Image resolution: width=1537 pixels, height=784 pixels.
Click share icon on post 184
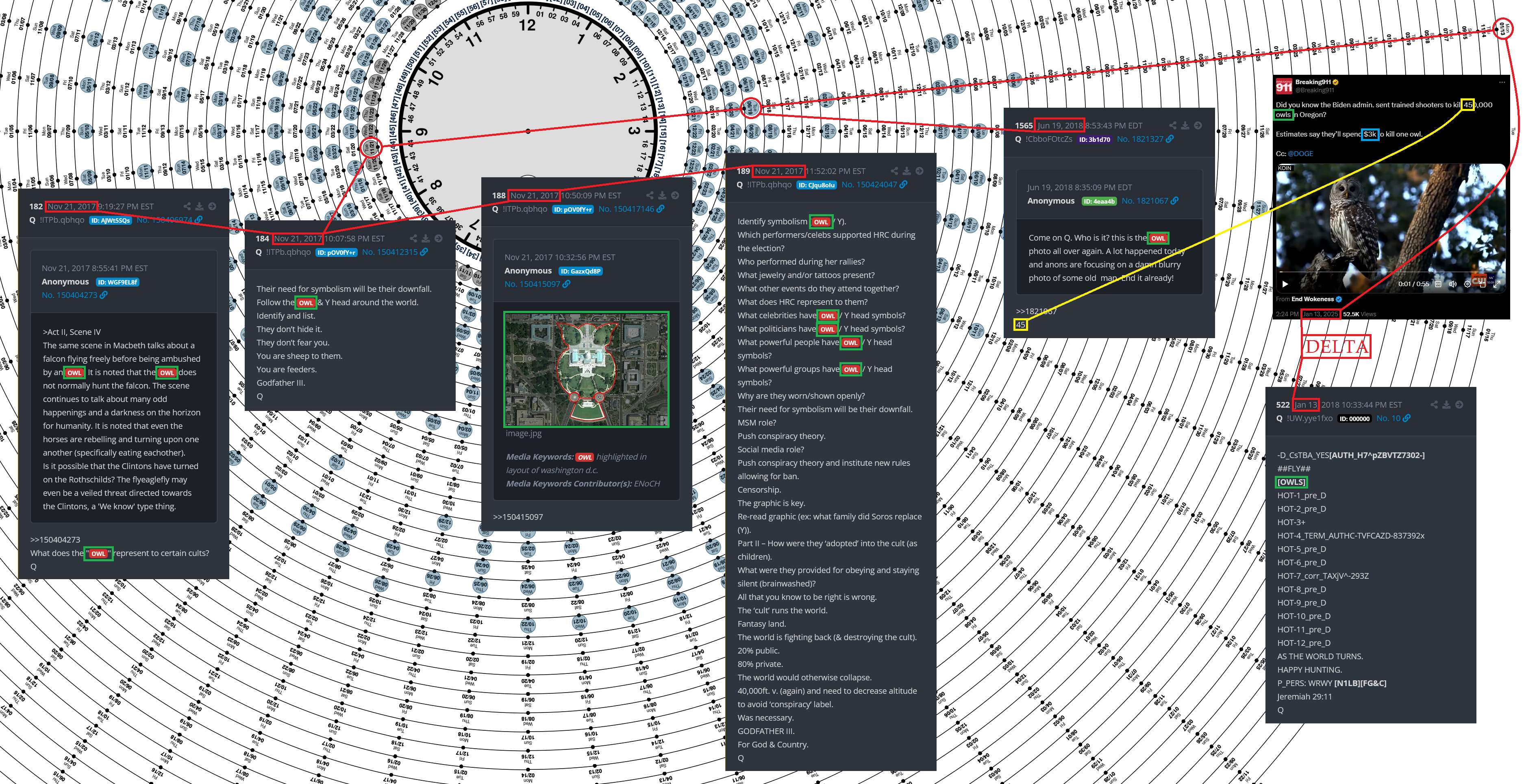(x=413, y=238)
